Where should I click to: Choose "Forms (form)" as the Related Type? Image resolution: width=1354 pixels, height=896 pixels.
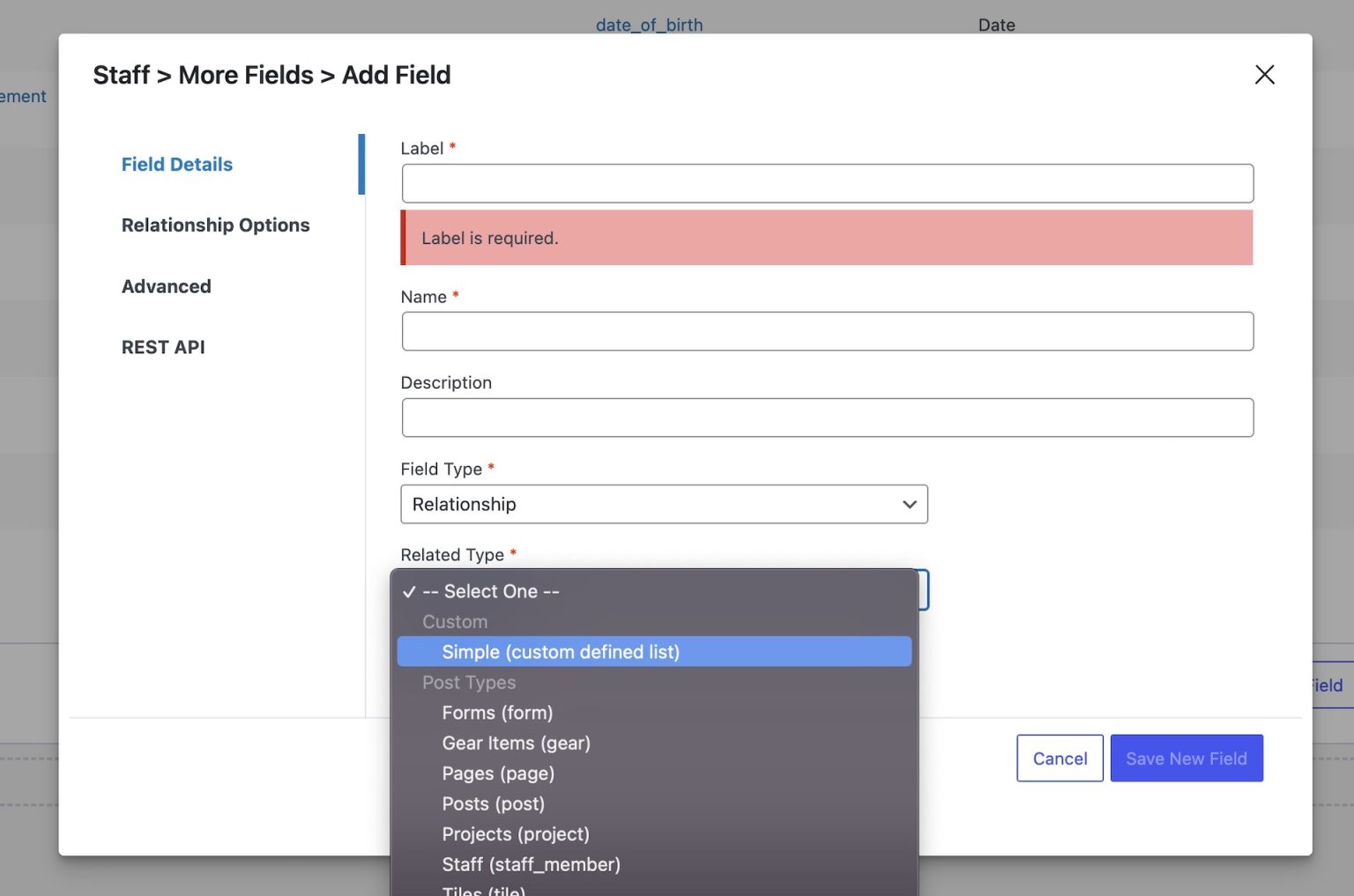497,712
